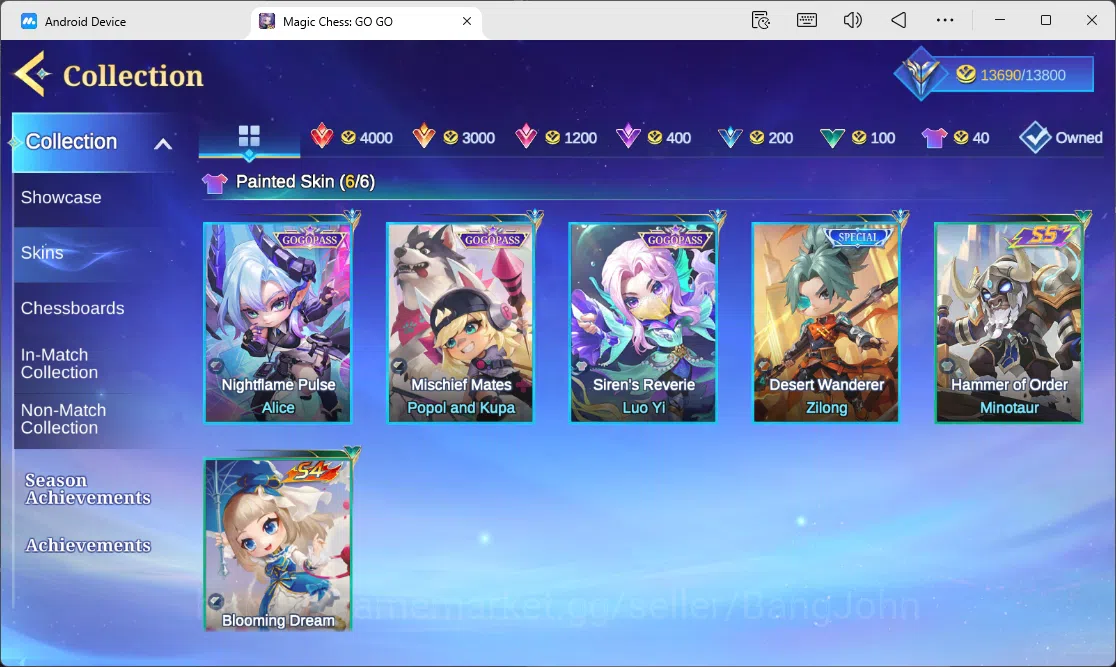Open the emulator screen record icon
Screen dimensions: 1116x667
point(761,20)
